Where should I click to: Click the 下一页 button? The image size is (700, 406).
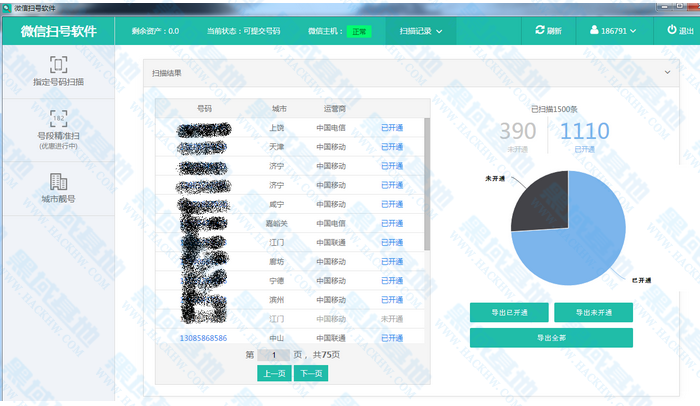click(x=311, y=373)
